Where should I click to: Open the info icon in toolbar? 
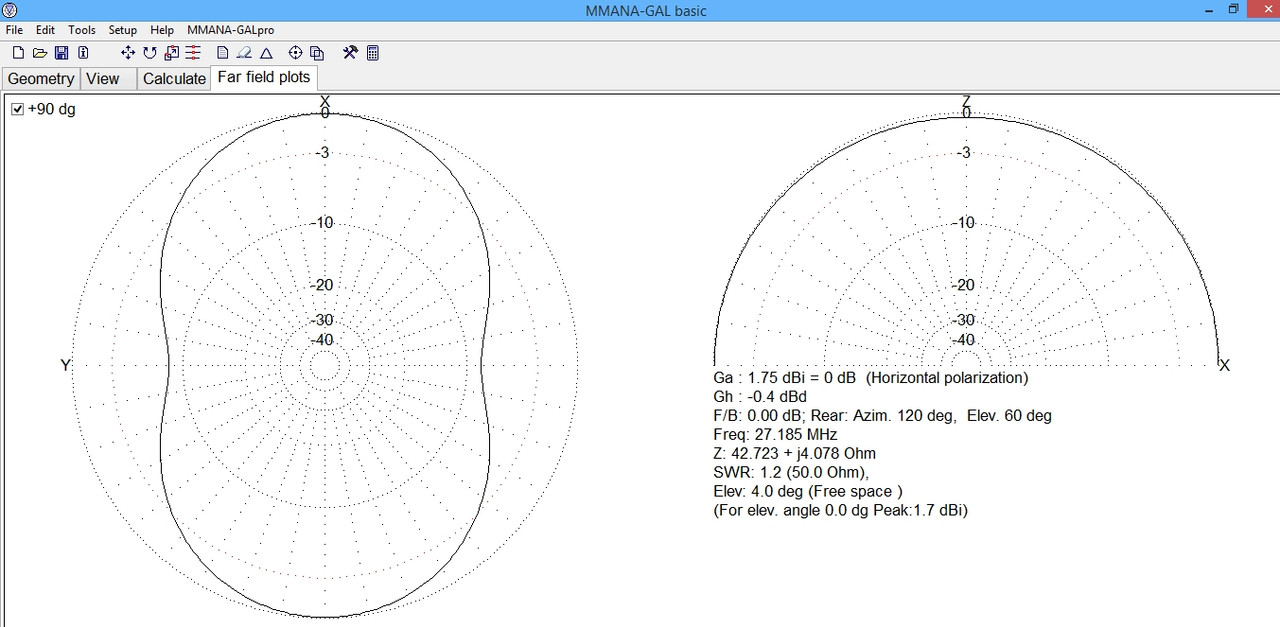pos(83,53)
